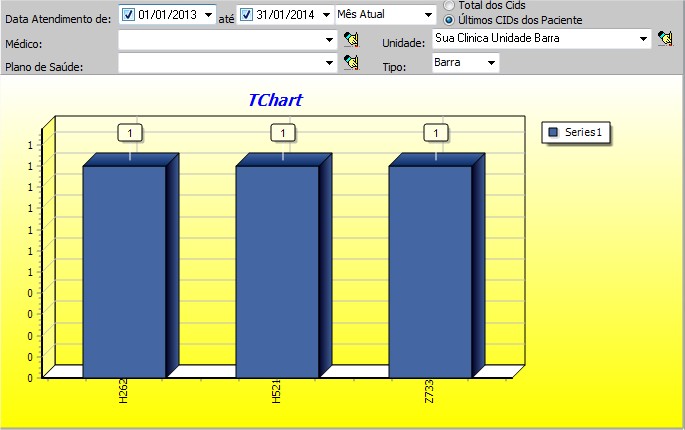
Task: Open the Médico combo box list
Action: click(330, 40)
